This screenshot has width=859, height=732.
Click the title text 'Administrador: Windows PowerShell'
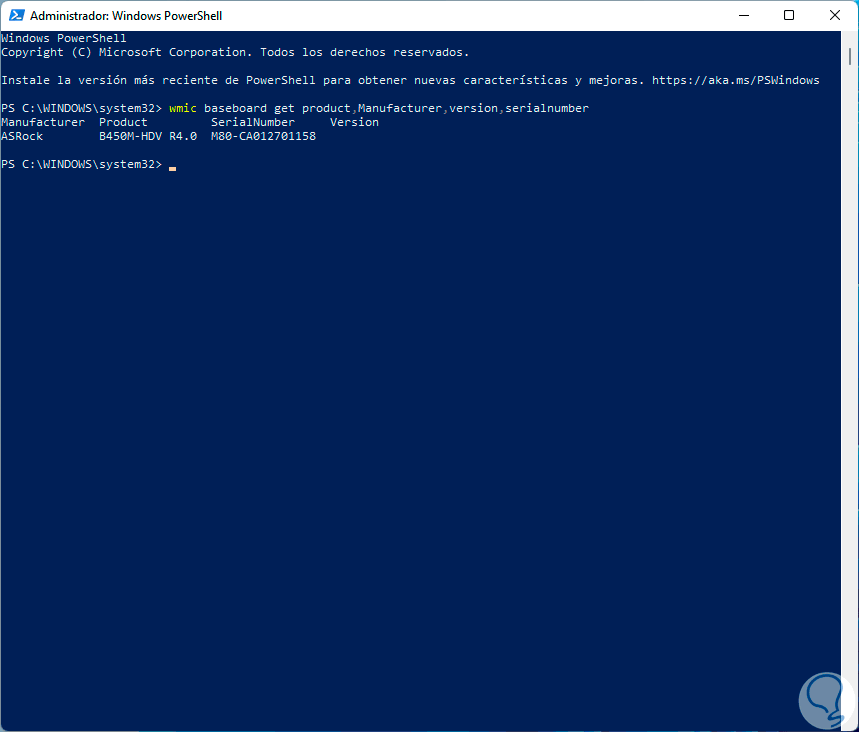(126, 16)
